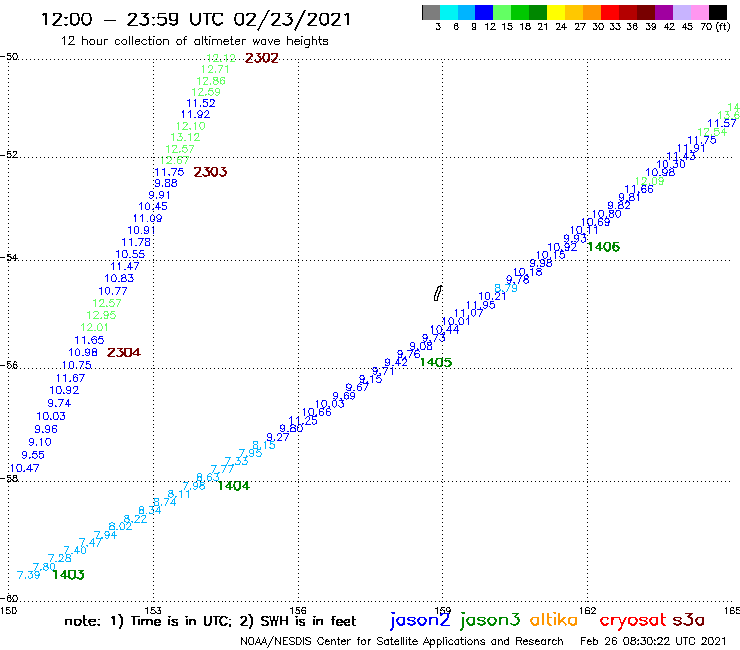Click the 11.52 wave height value
The height and width of the screenshot is (650, 740).
tap(201, 103)
